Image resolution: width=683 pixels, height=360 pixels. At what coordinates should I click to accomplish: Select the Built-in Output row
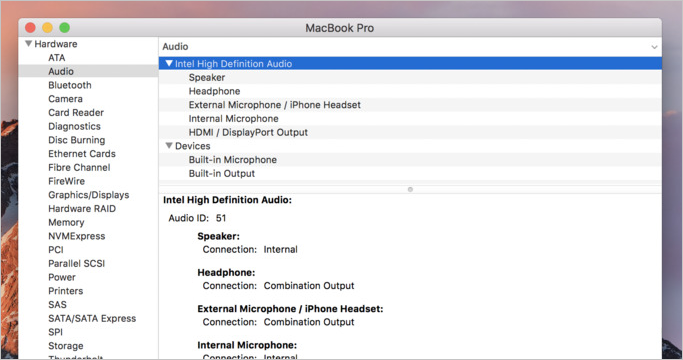pos(410,173)
